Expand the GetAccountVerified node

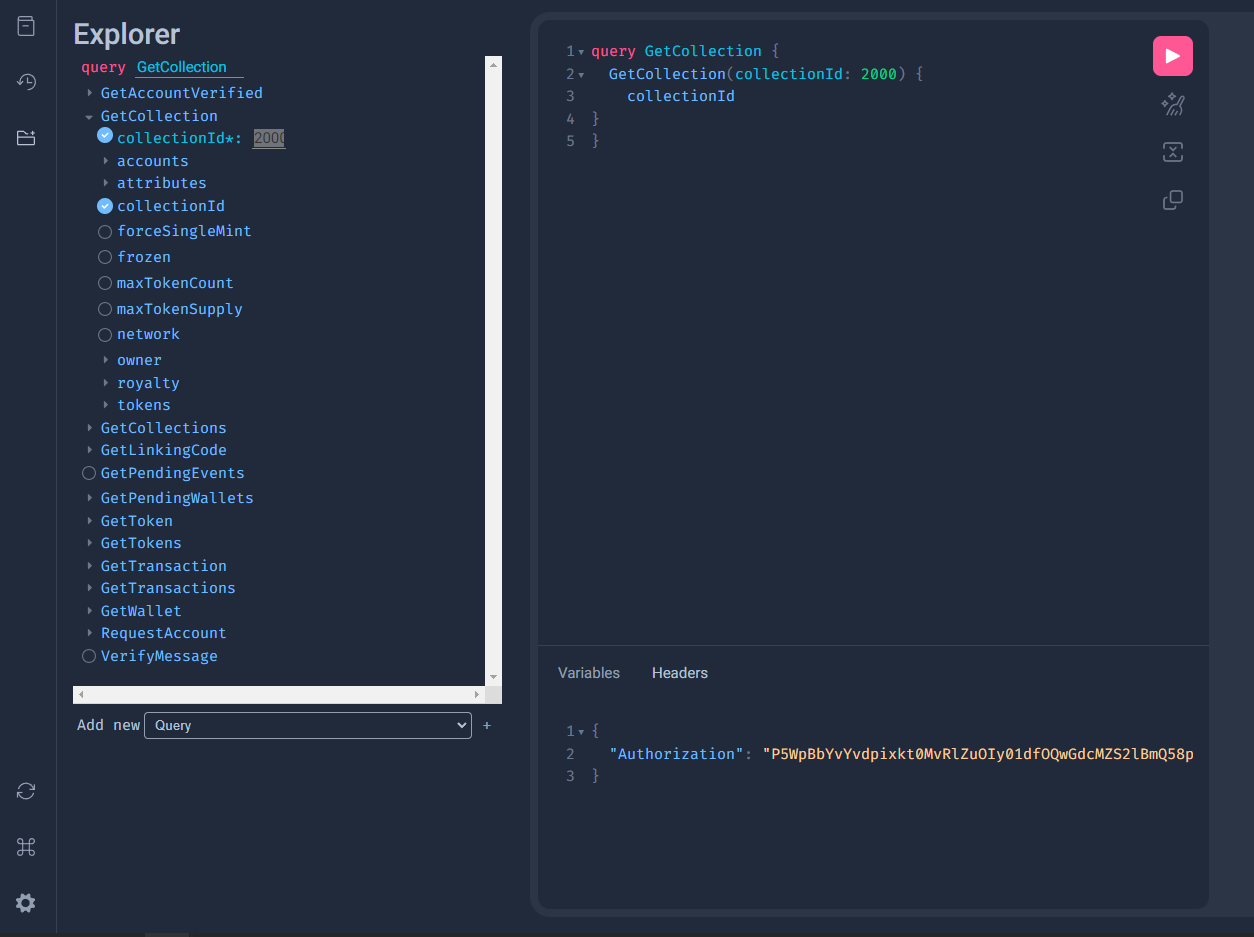[90, 93]
